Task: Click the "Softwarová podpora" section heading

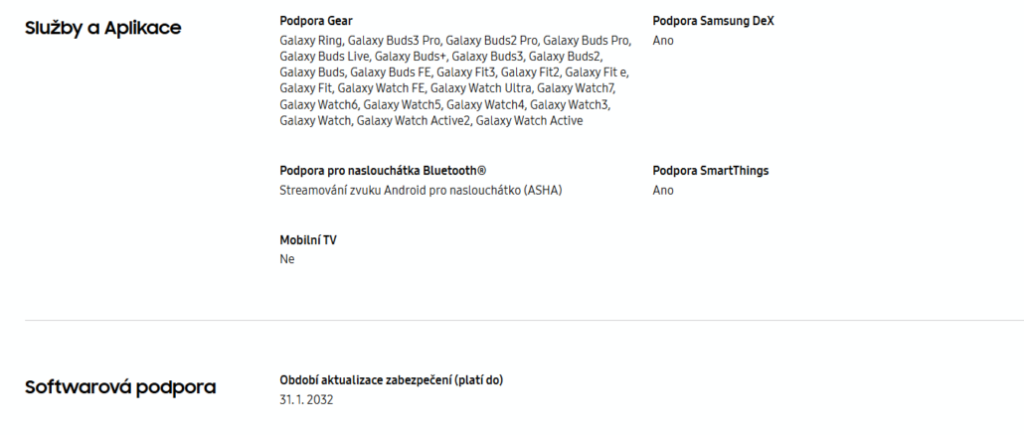Action: (x=120, y=387)
